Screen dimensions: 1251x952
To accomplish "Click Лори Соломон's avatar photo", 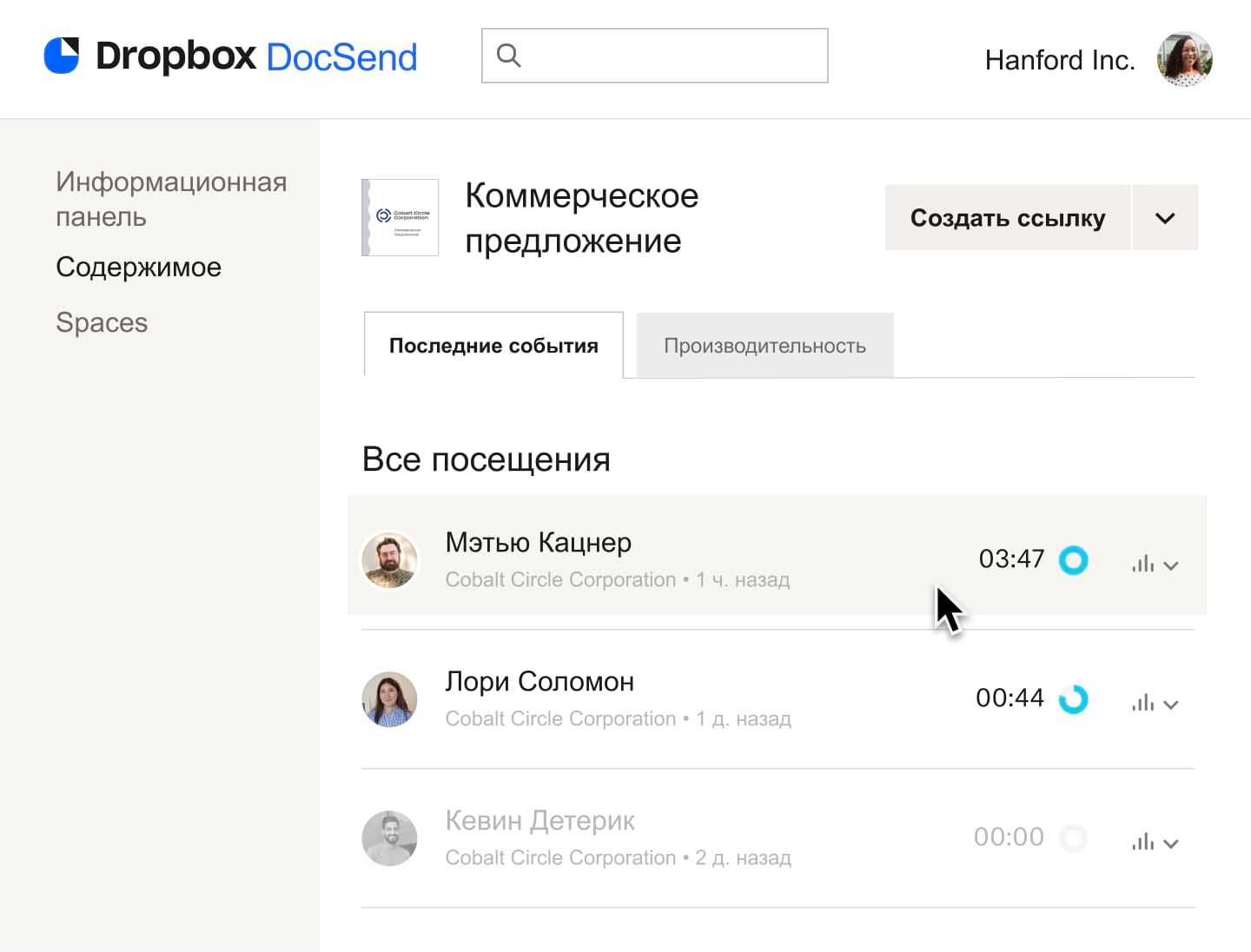I will [389, 699].
